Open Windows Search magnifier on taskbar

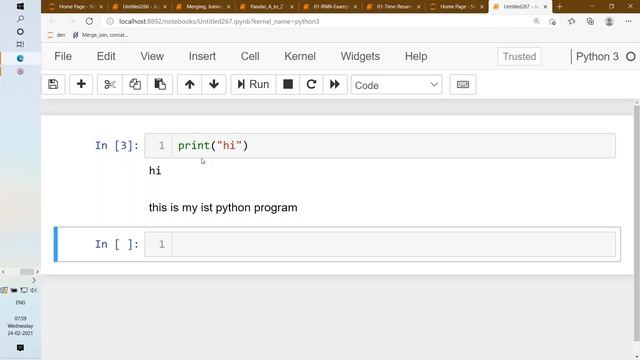point(20,19)
